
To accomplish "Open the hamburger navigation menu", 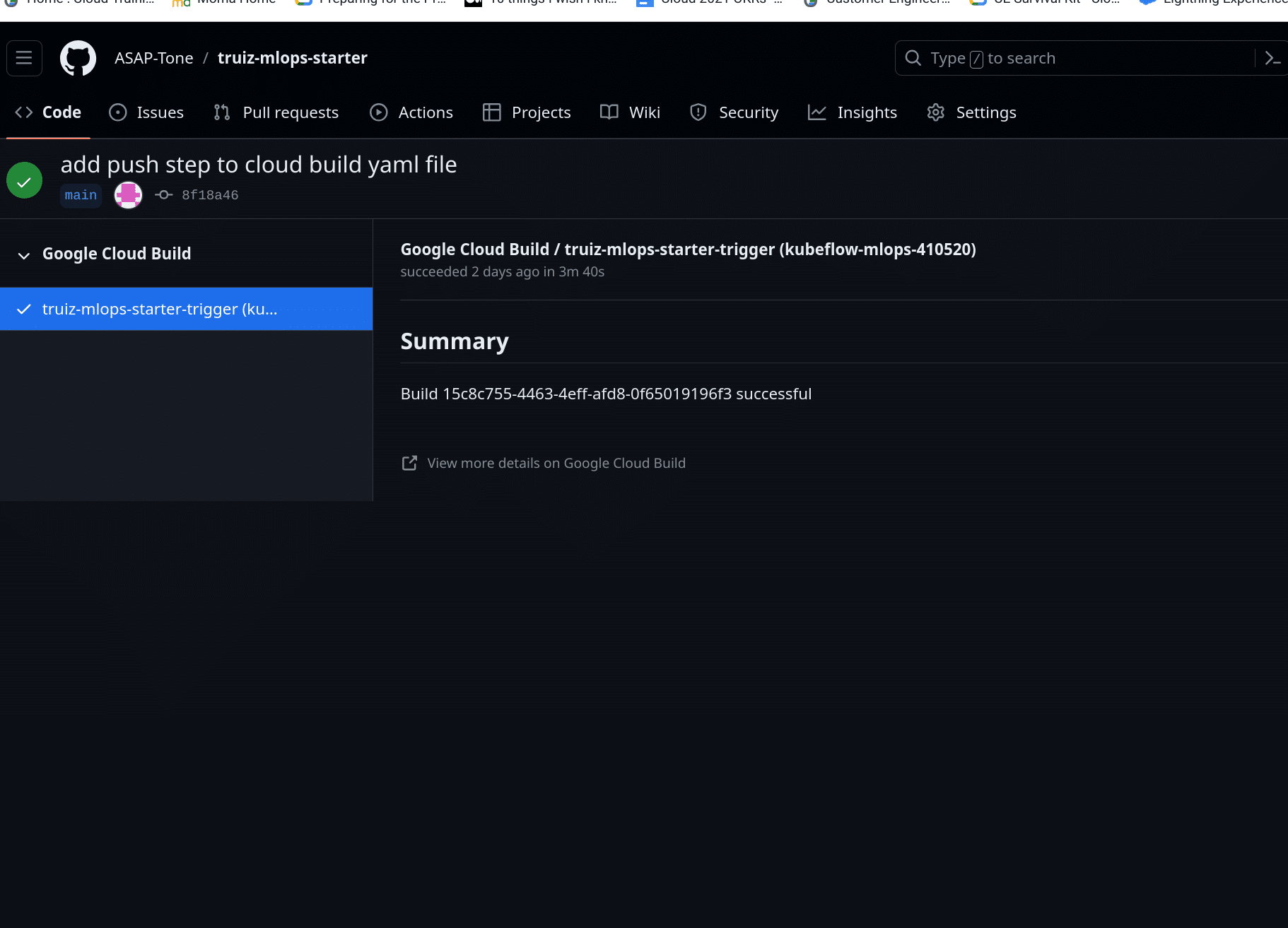I will point(24,58).
